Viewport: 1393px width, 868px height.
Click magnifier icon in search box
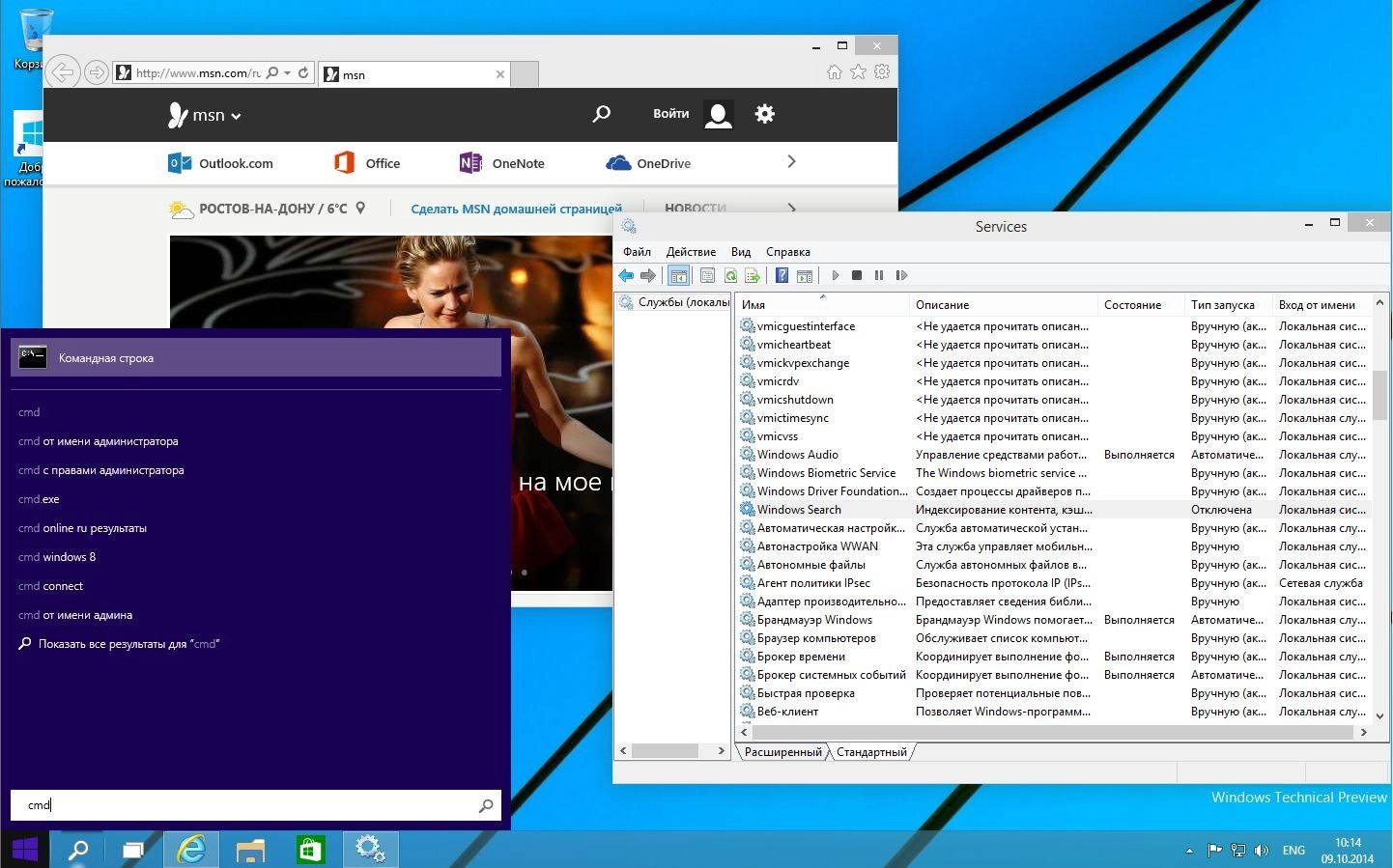tap(486, 805)
